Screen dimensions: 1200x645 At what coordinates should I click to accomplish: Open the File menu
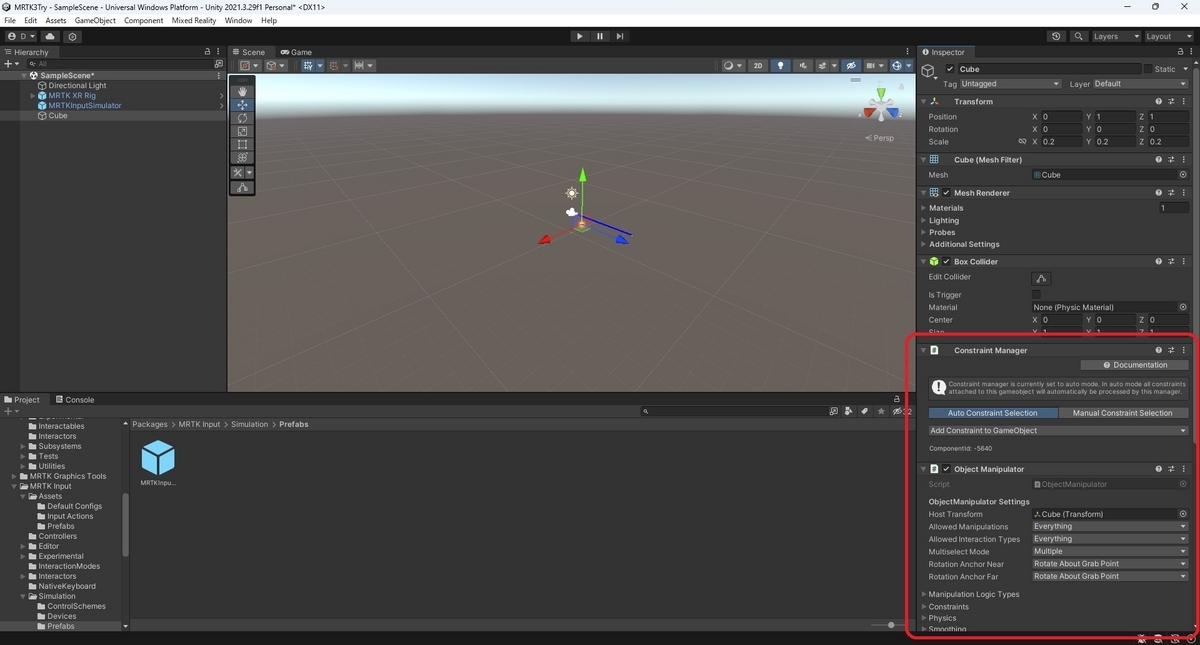click(10, 20)
